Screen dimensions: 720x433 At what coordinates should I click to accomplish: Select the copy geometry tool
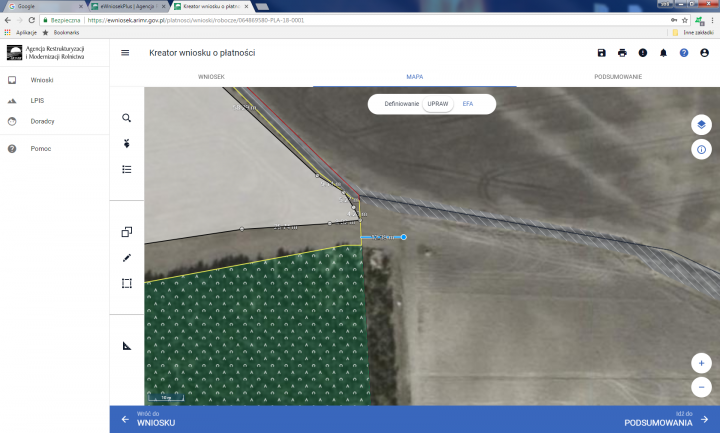pos(127,232)
